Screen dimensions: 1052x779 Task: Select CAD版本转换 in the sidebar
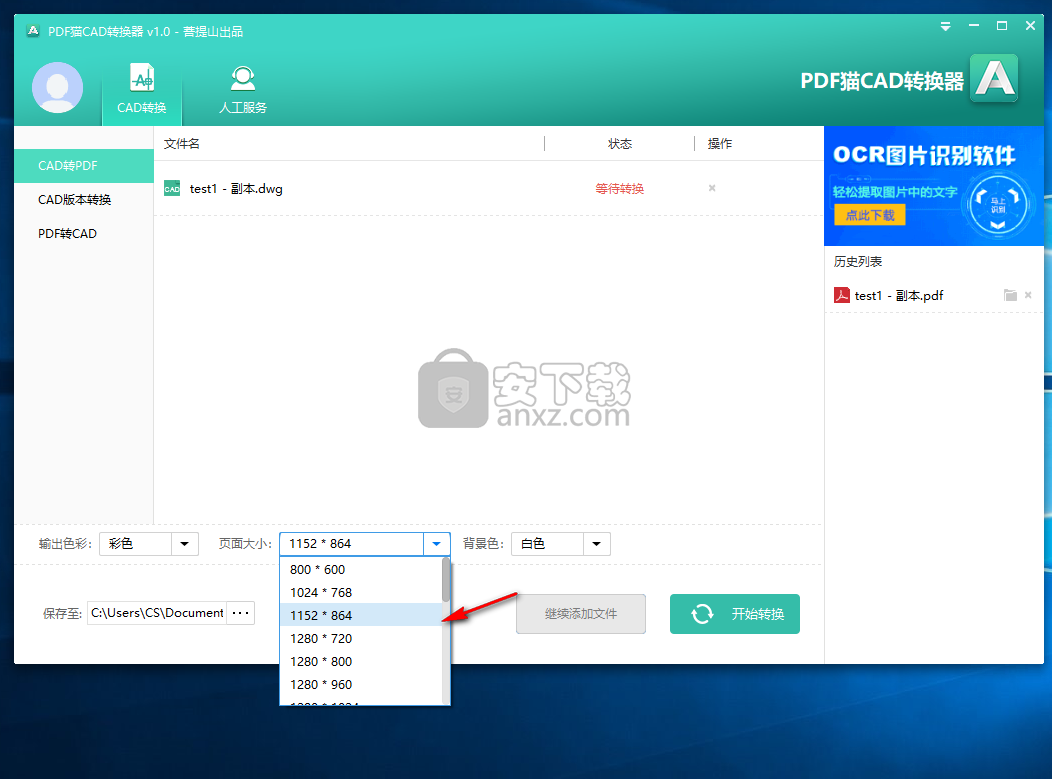(x=84, y=200)
